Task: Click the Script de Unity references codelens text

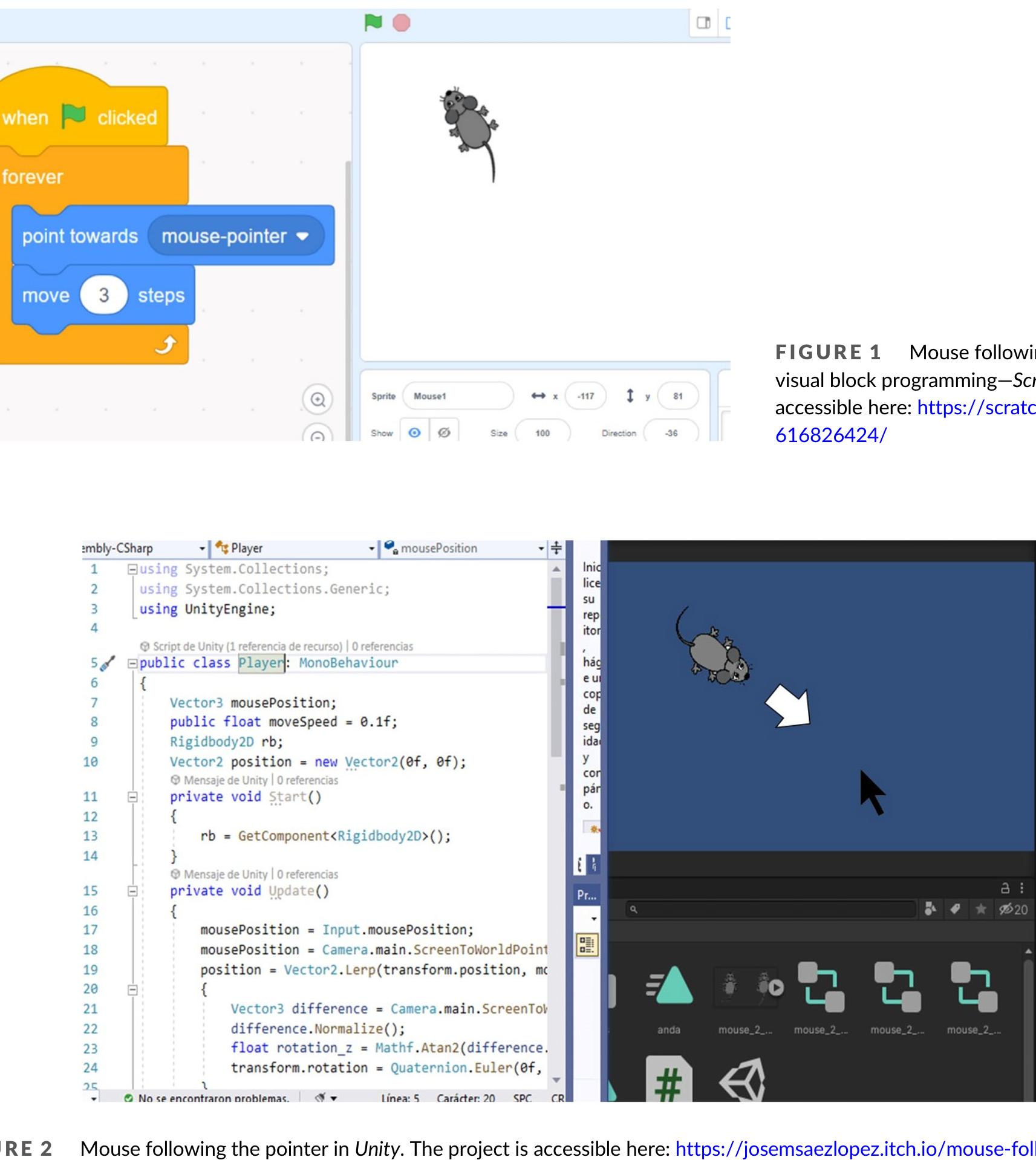Action: click(x=283, y=646)
